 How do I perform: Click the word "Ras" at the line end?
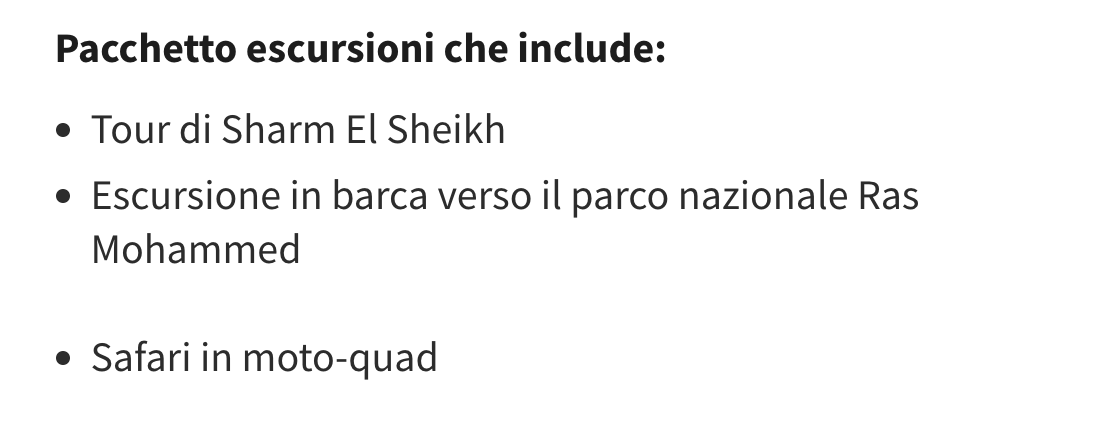coord(888,196)
